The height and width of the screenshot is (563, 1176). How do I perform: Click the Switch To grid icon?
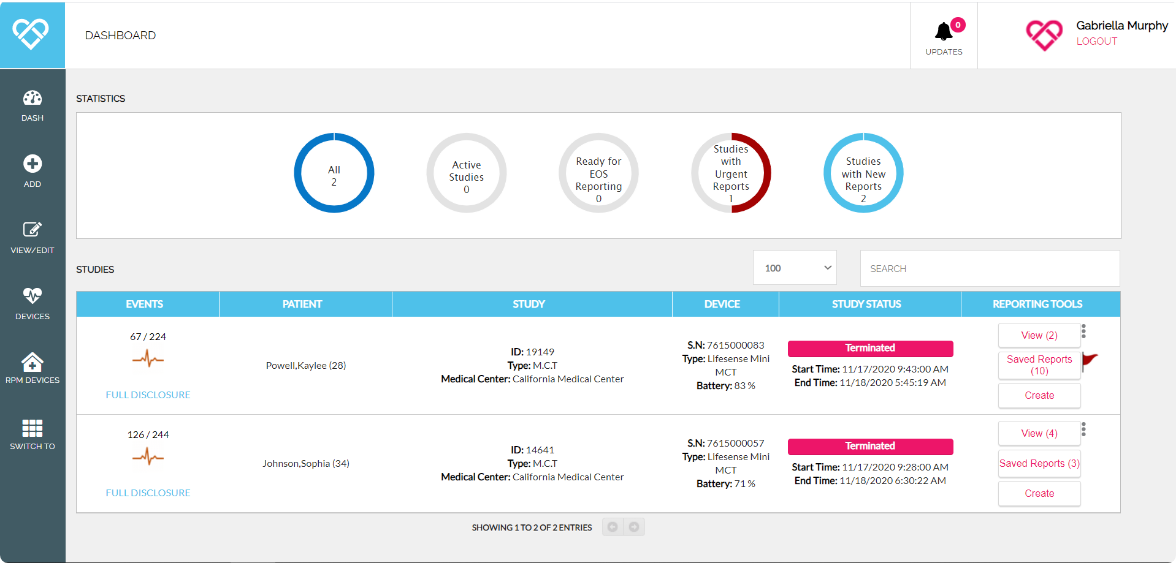[x=32, y=428]
